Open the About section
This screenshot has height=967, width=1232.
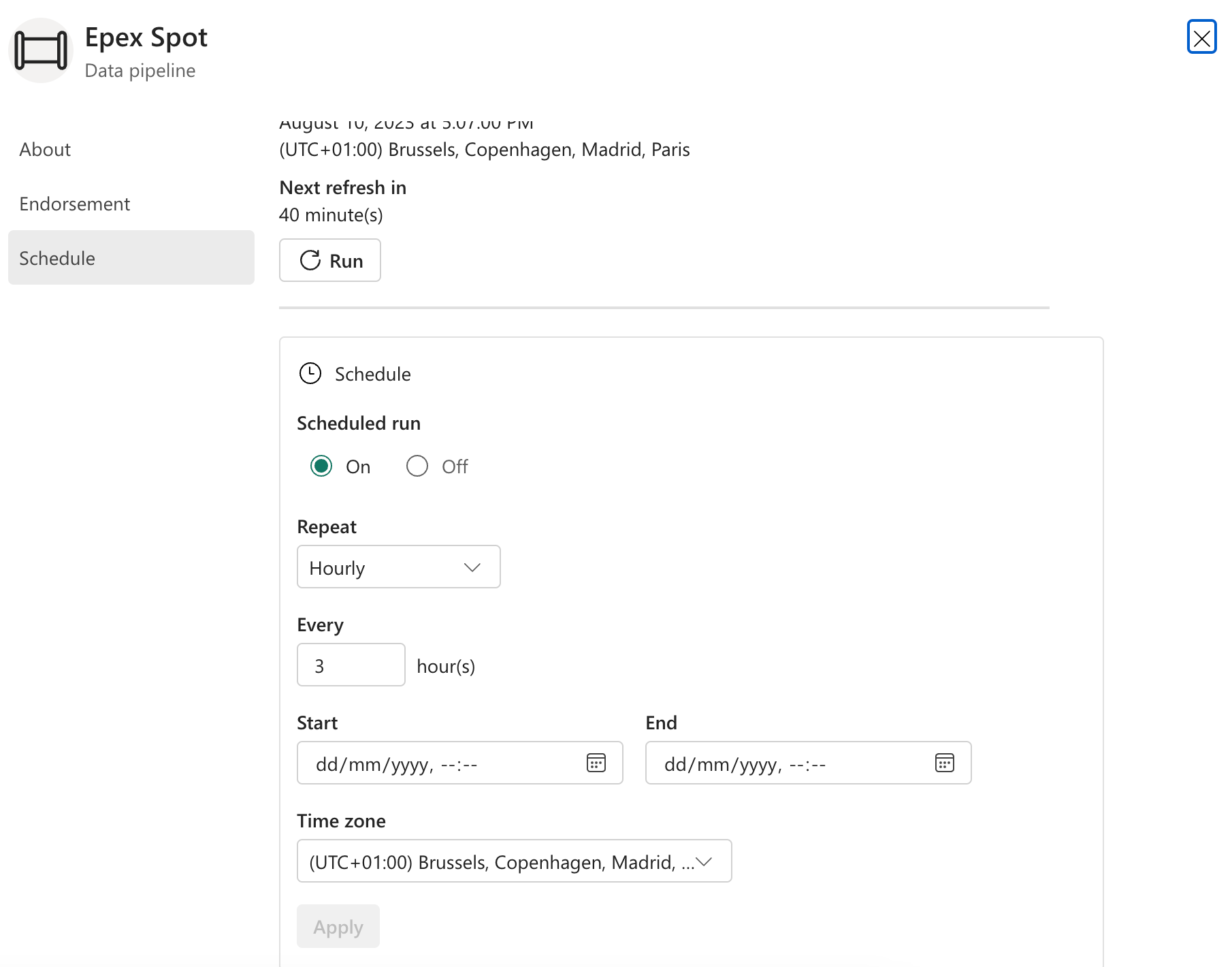click(x=45, y=149)
